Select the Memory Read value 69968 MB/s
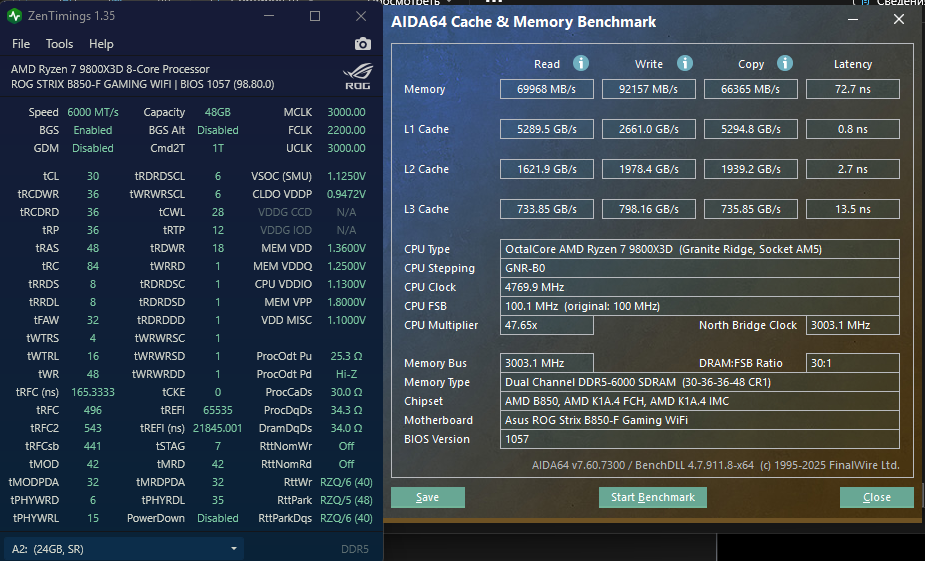 point(547,89)
